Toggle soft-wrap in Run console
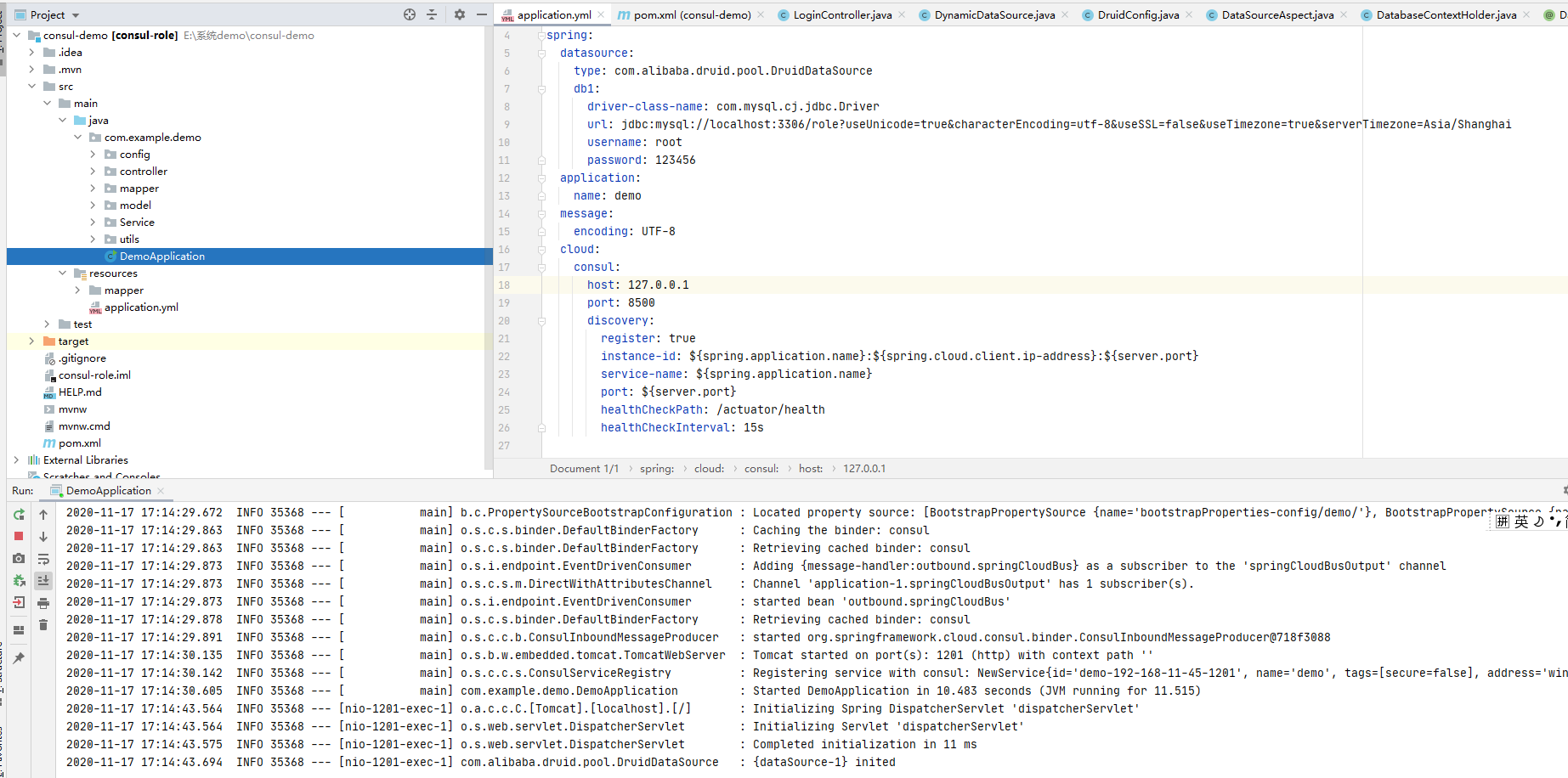Screen dimensions: 1568x778 click(43, 558)
